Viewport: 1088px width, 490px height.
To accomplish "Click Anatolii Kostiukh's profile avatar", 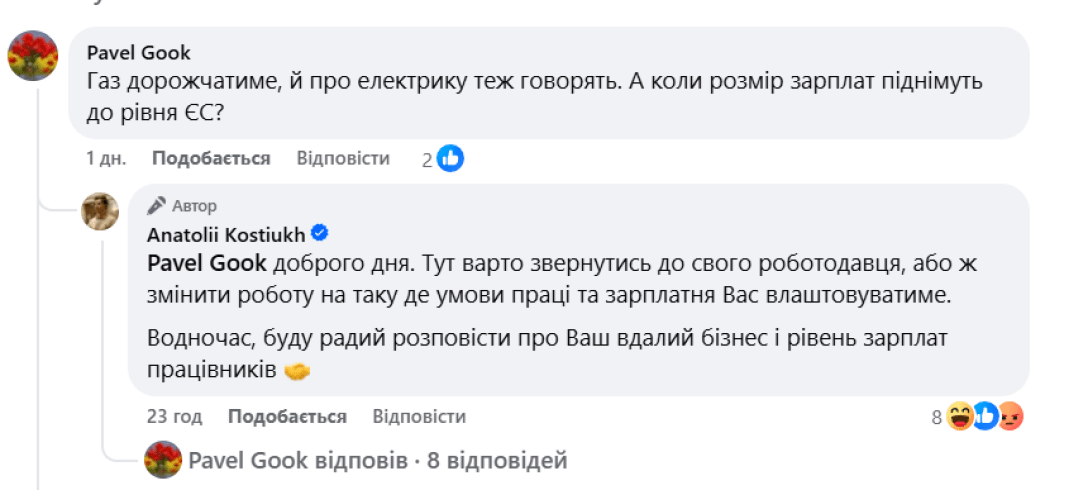I will coord(100,212).
